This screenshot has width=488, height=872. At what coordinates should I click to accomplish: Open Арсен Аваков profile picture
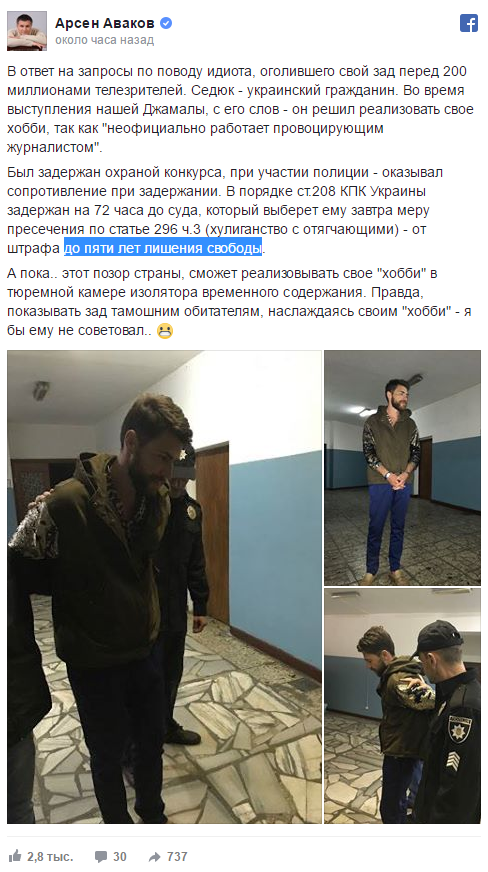[27, 30]
